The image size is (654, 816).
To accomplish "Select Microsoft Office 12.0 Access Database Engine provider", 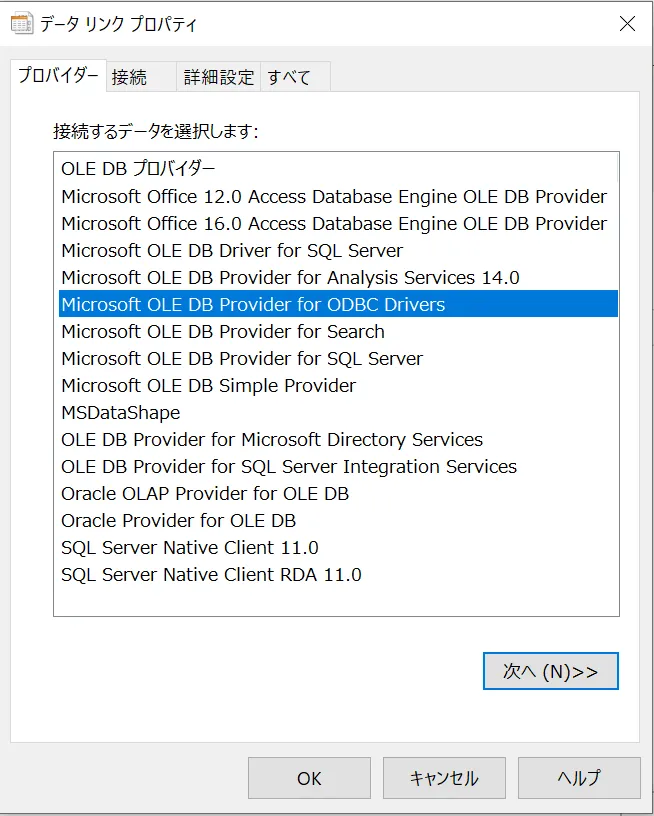I will 334,197.
